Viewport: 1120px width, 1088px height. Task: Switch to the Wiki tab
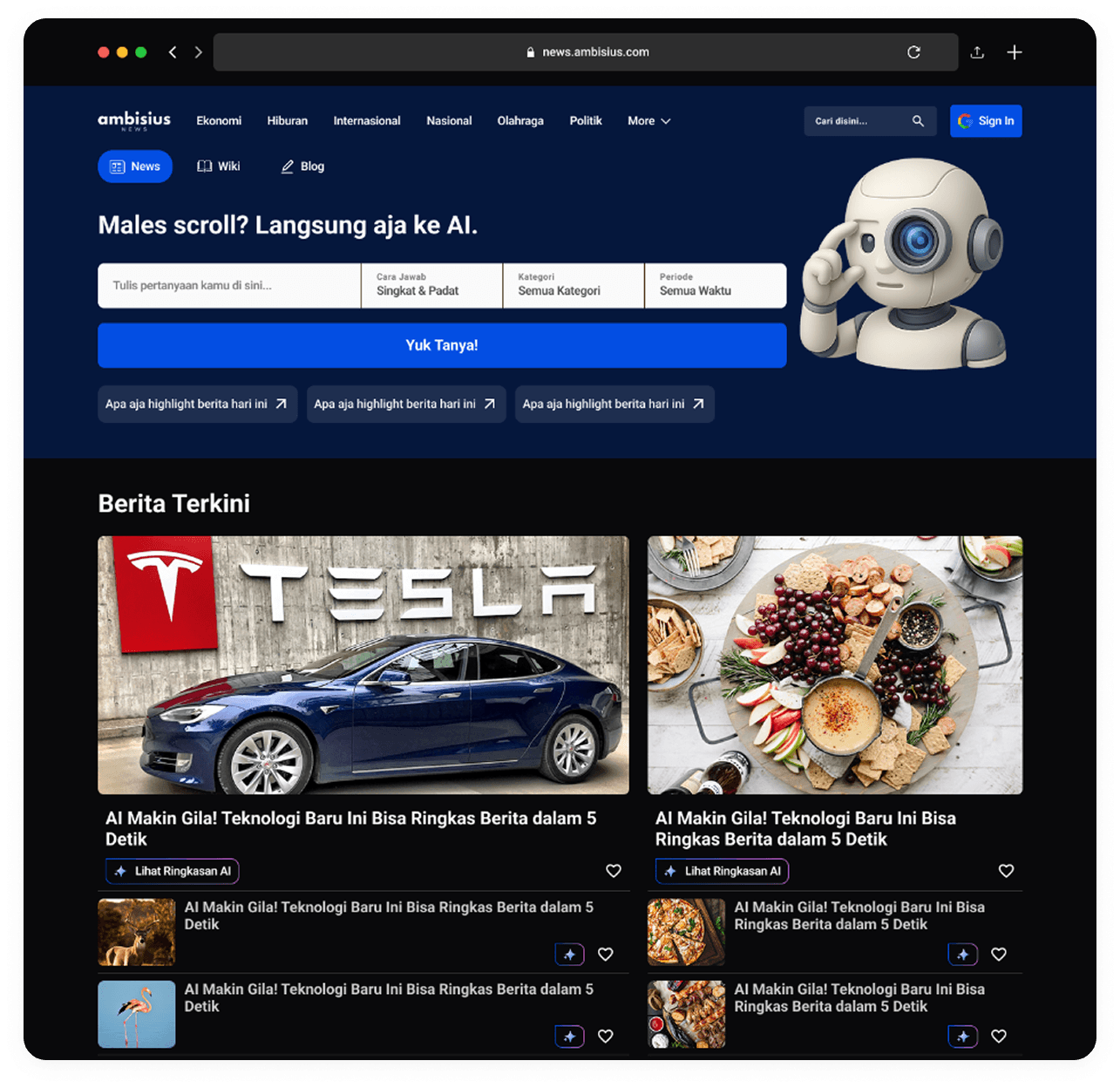pos(218,167)
